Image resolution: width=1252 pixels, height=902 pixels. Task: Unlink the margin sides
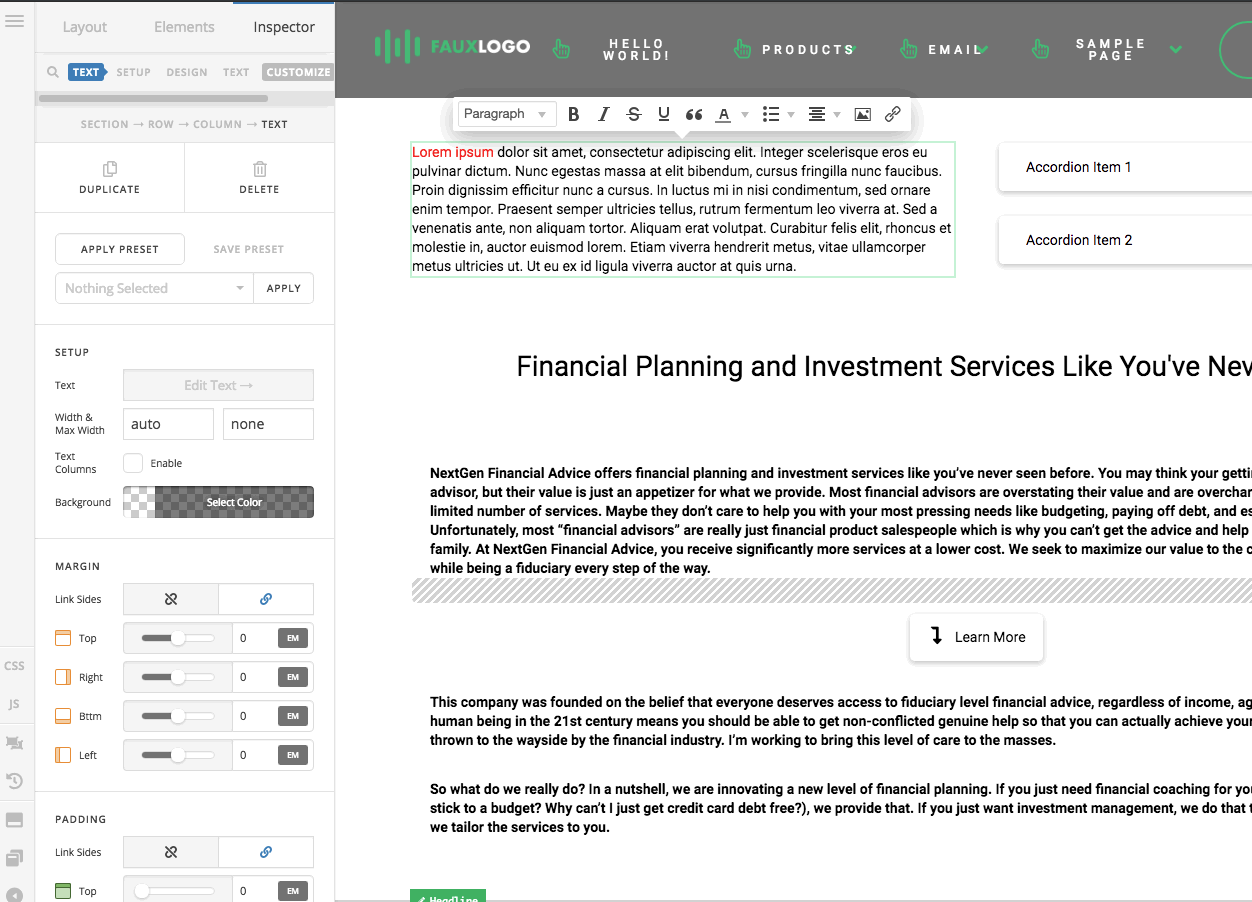click(x=171, y=599)
